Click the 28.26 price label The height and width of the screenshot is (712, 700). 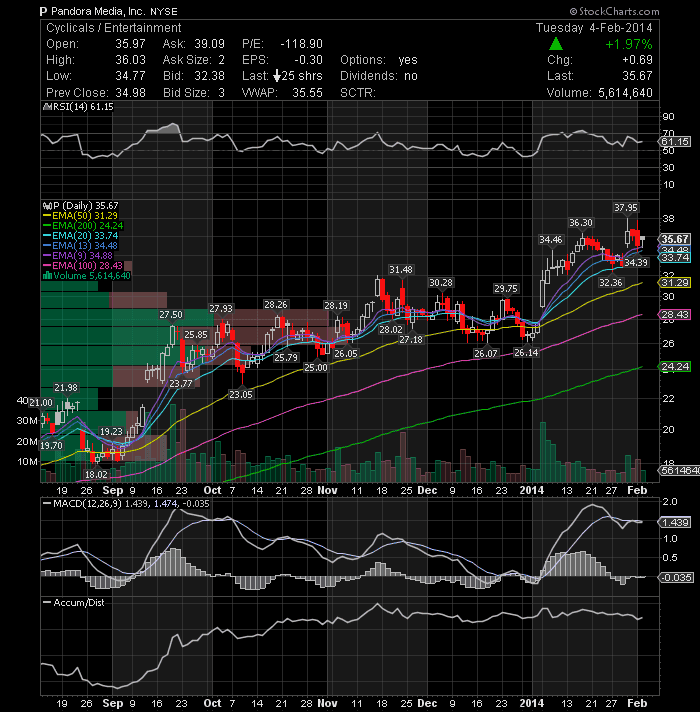click(x=276, y=305)
